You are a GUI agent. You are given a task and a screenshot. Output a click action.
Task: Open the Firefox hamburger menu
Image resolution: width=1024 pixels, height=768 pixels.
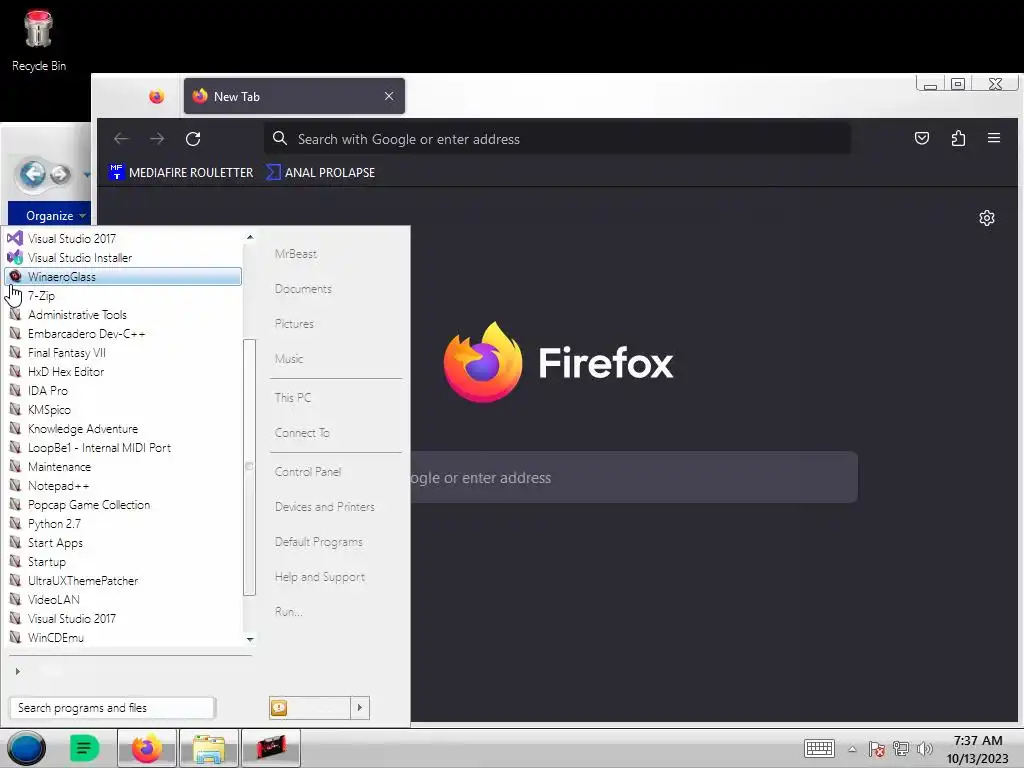click(994, 138)
